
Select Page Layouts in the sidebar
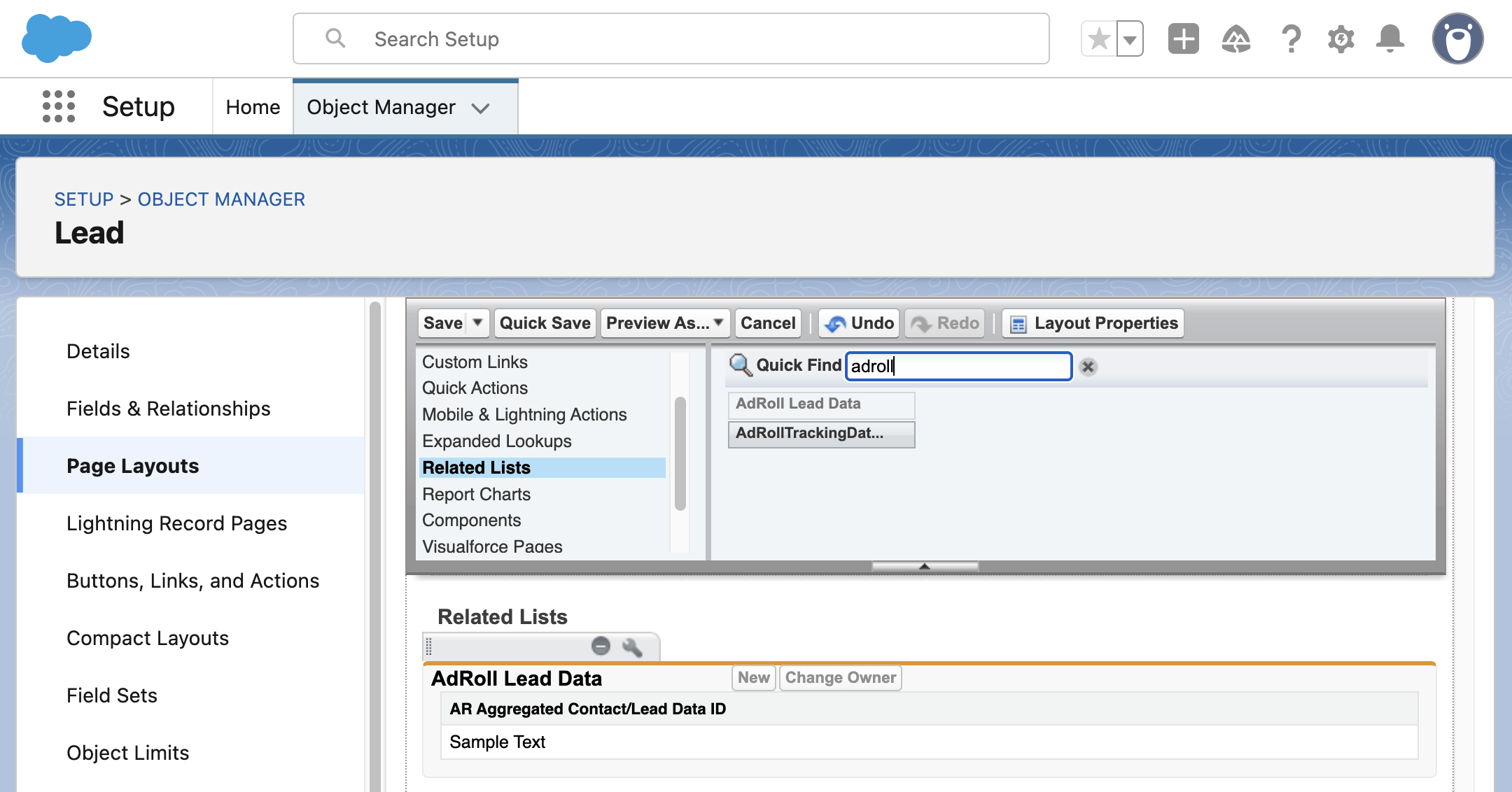click(190, 466)
